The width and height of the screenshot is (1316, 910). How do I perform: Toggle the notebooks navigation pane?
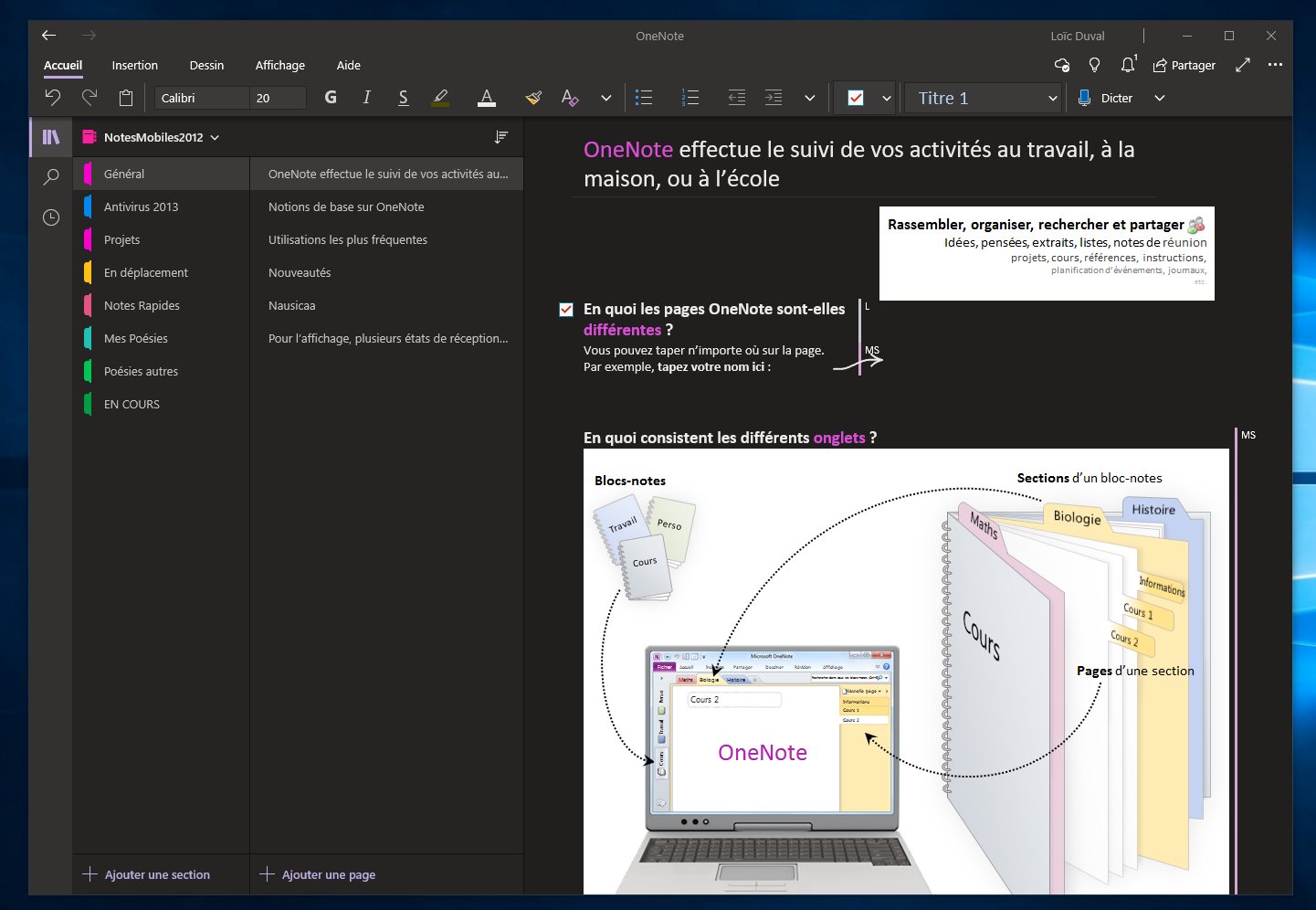point(51,137)
